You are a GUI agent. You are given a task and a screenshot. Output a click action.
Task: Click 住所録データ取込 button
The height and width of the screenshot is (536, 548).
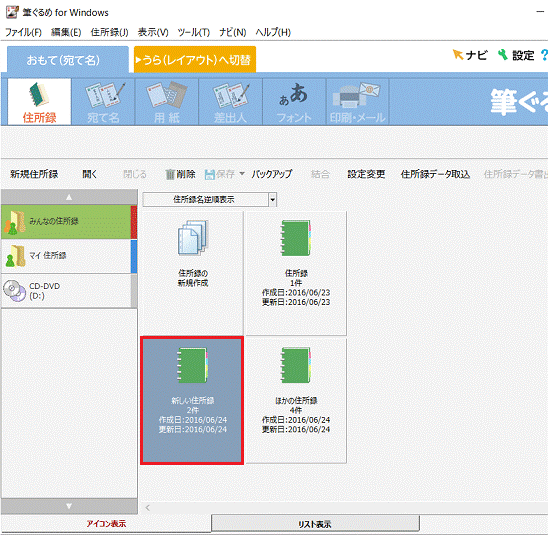(x=435, y=174)
